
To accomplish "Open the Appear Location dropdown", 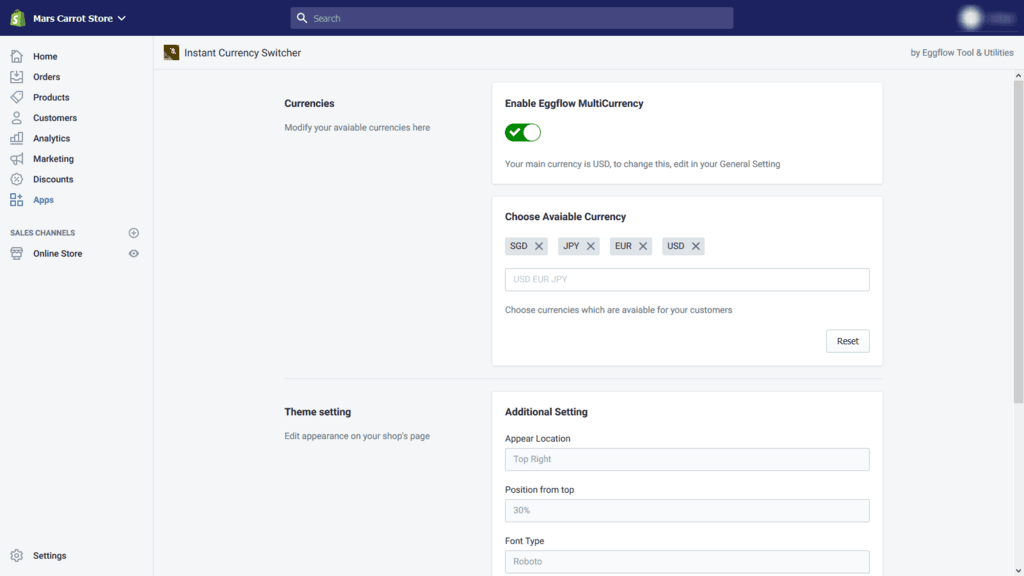I will tap(687, 459).
